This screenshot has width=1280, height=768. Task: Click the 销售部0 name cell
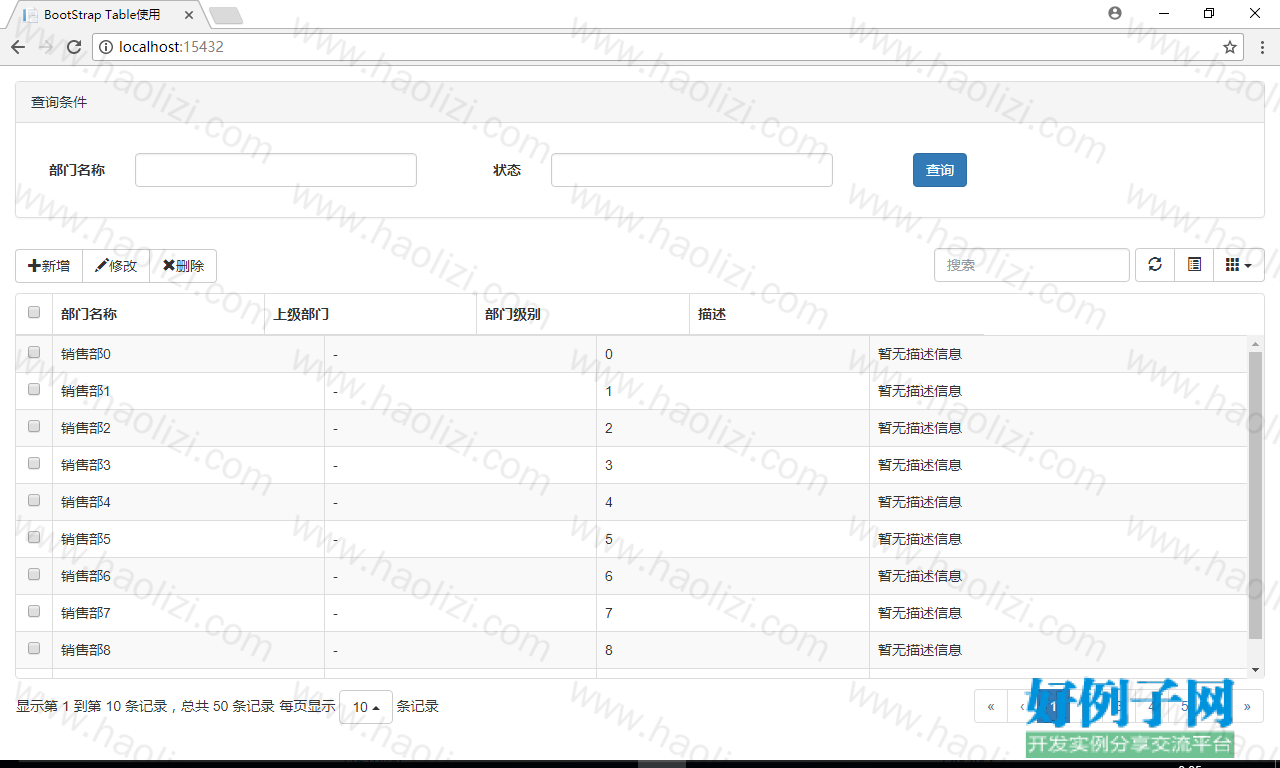pyautogui.click(x=188, y=354)
